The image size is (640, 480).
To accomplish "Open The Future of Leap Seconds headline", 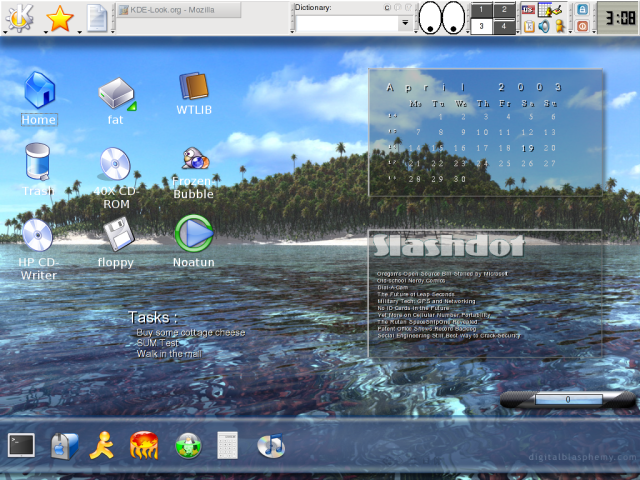I will pos(416,294).
